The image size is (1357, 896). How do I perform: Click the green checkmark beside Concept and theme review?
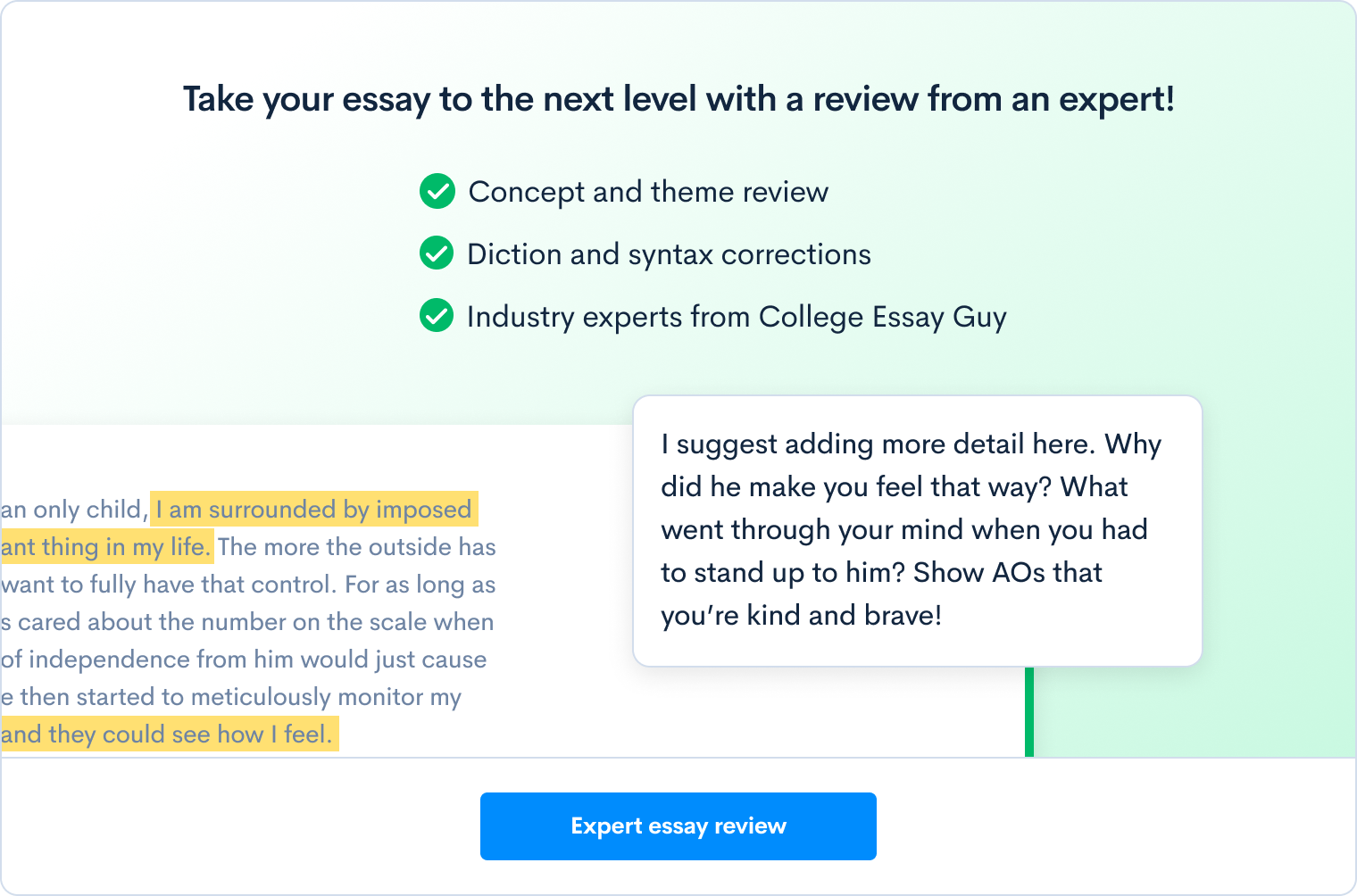(437, 192)
